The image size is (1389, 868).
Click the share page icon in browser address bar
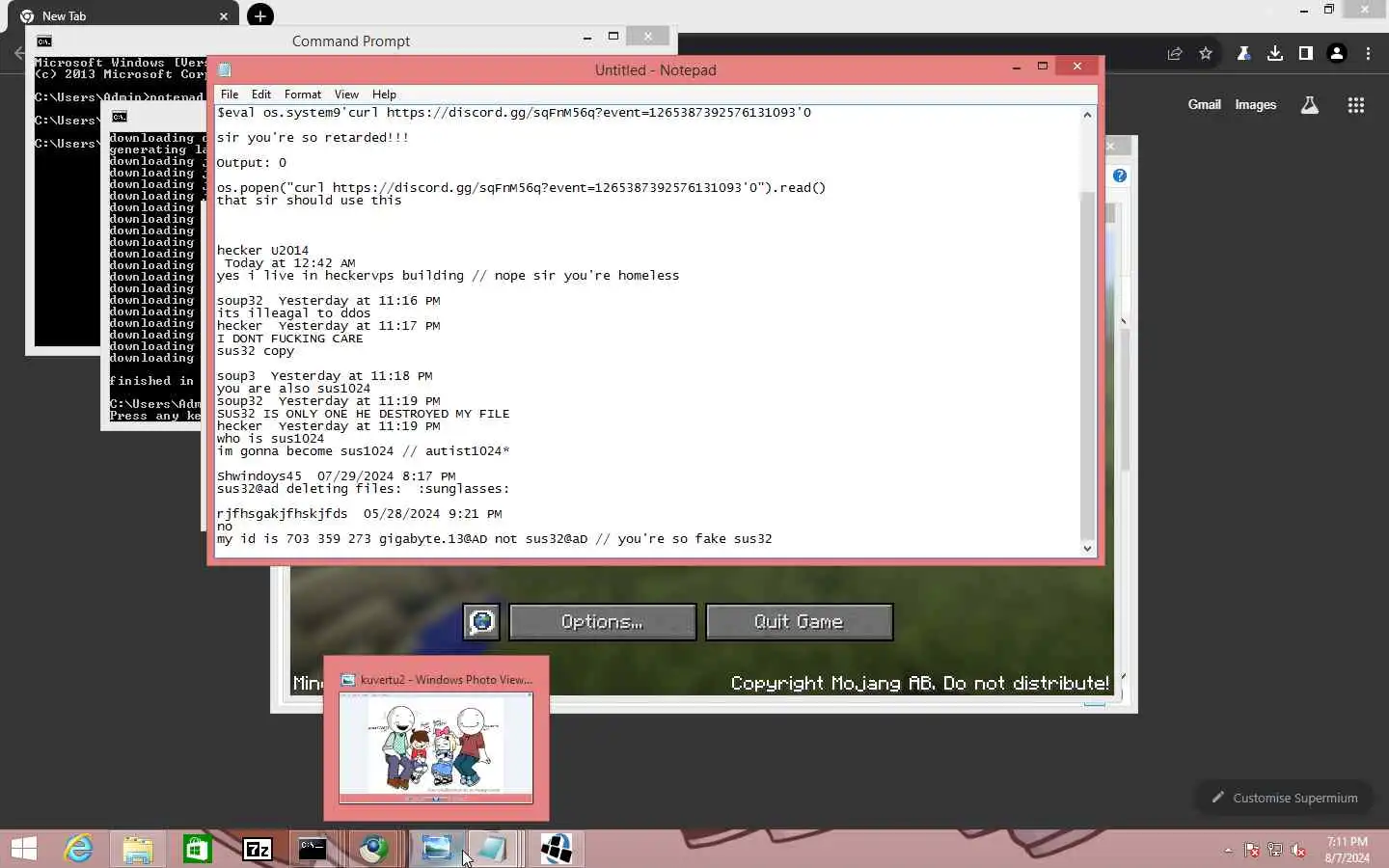tap(1175, 54)
